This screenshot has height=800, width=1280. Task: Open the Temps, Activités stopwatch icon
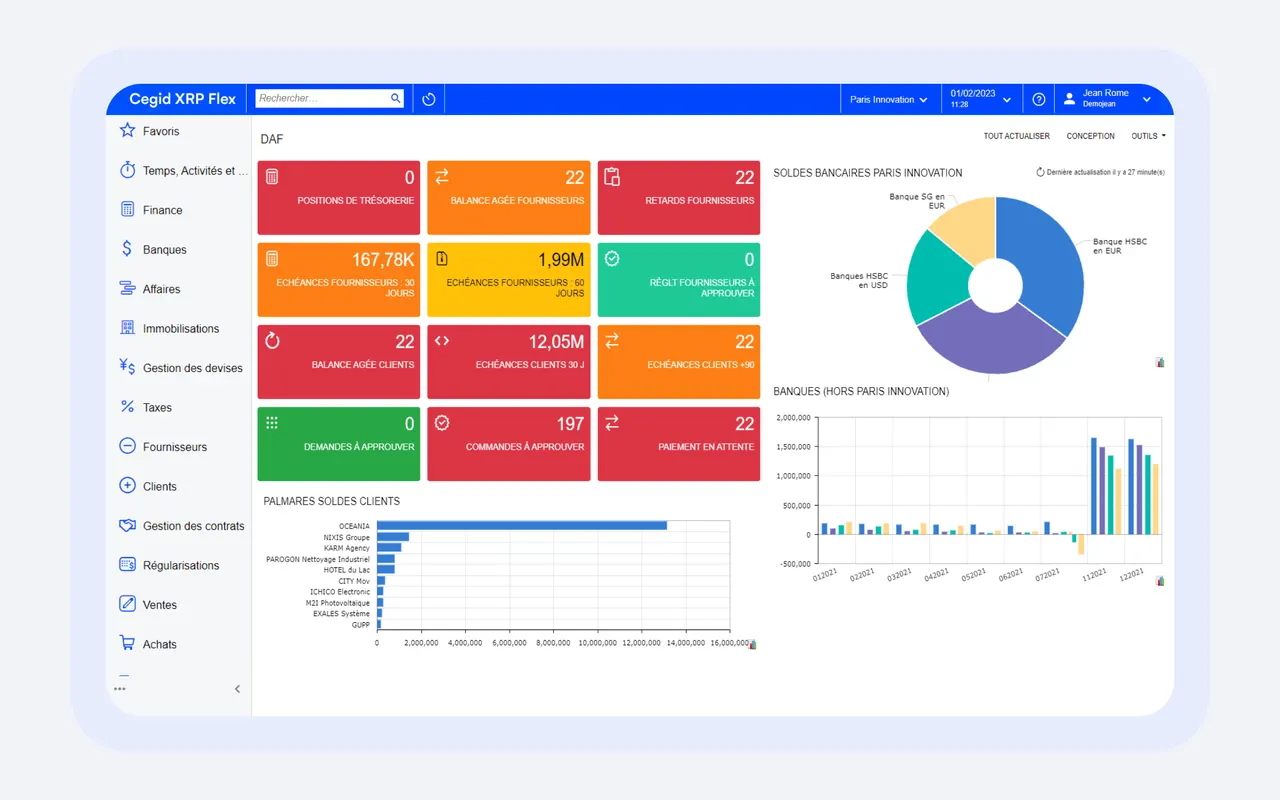pyautogui.click(x=127, y=170)
